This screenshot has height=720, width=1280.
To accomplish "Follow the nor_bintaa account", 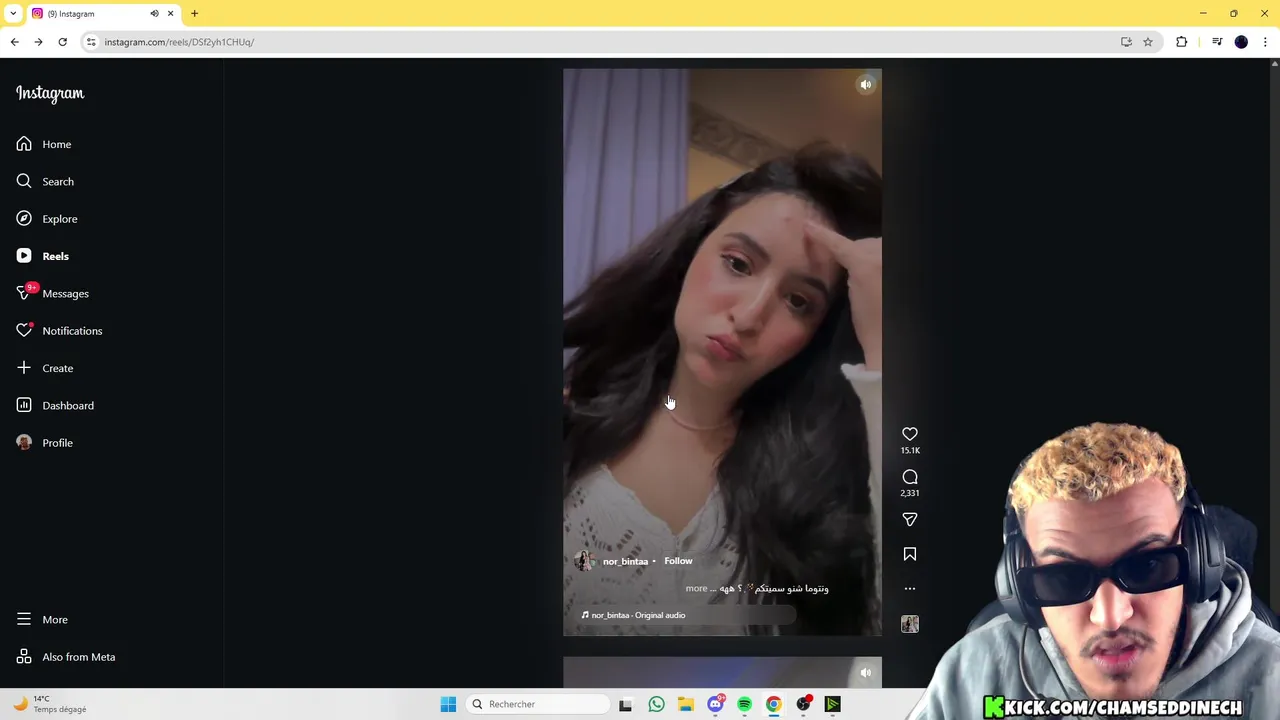I will (x=678, y=561).
